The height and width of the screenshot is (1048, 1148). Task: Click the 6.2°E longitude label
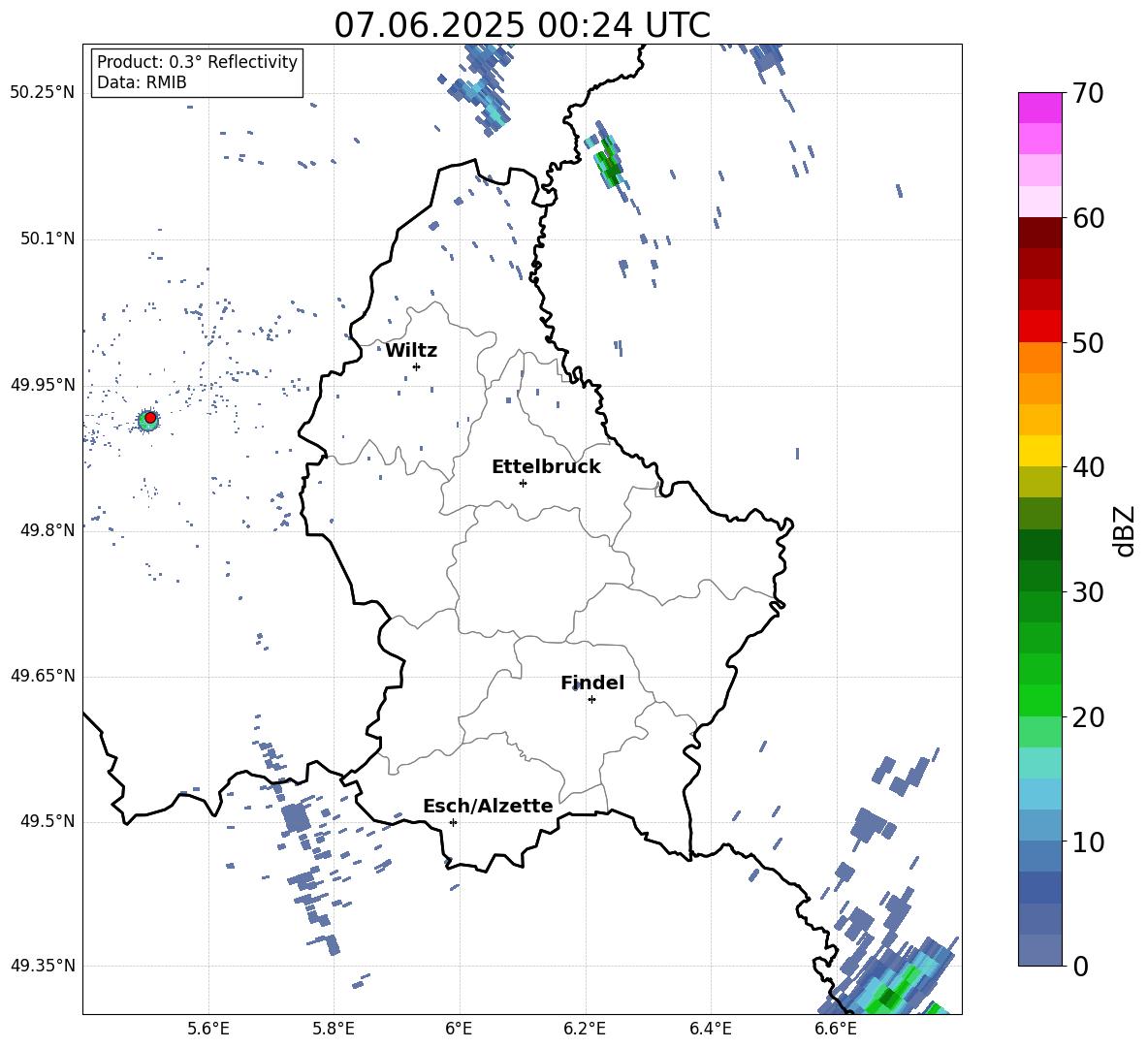[x=585, y=1029]
